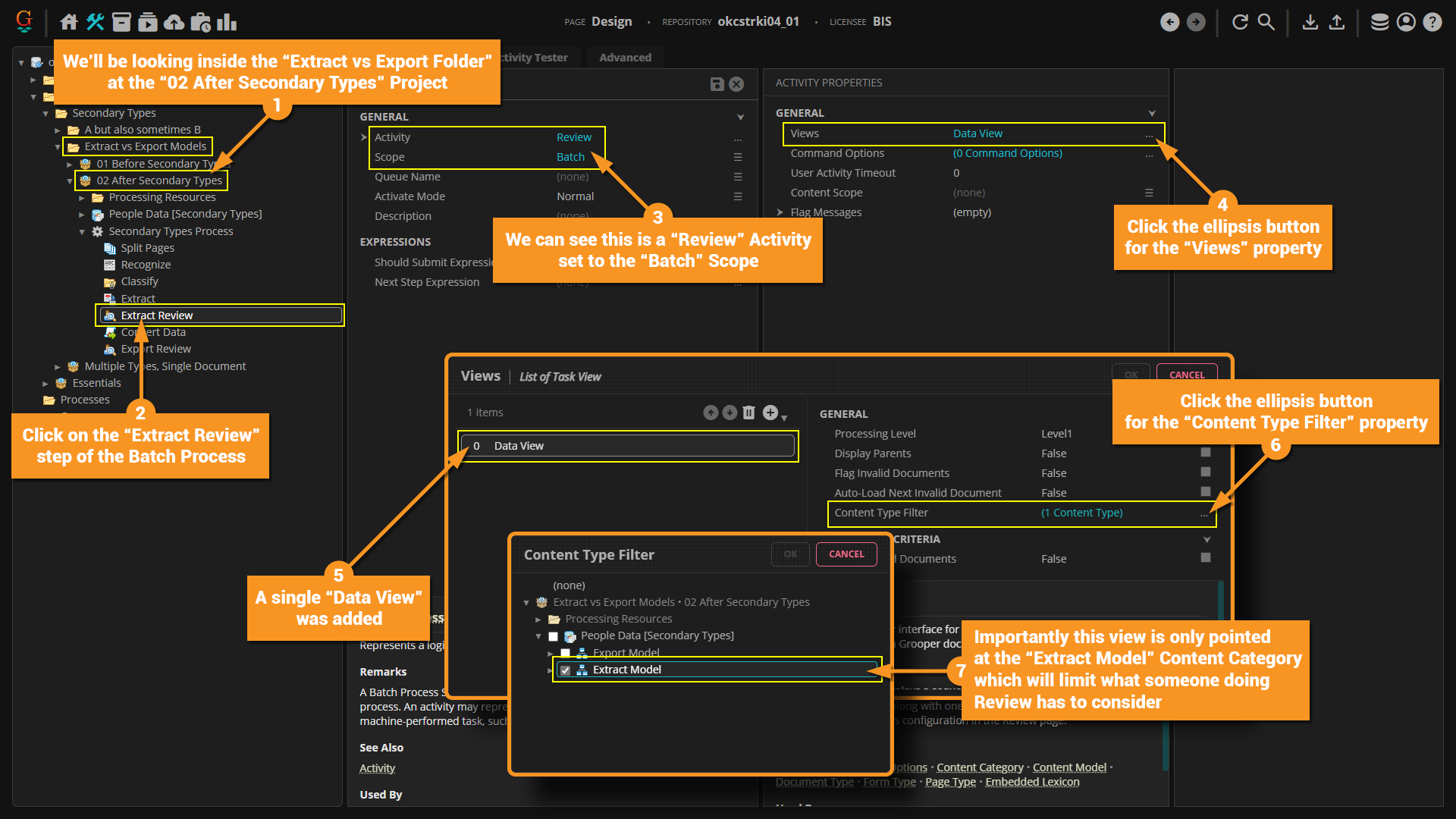Open the search magnifier icon
Image resolution: width=1456 pixels, height=819 pixels.
click(1266, 22)
